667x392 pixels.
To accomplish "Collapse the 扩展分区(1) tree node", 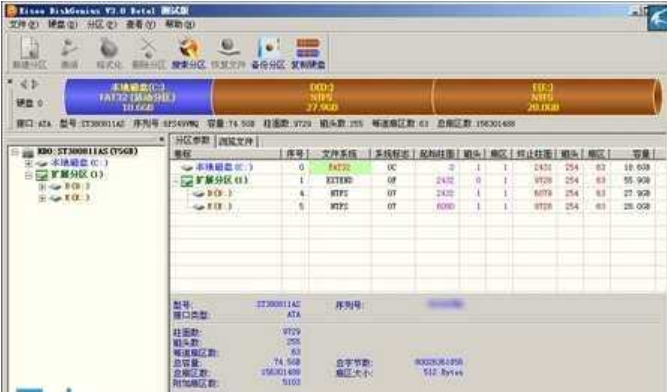I will [x=29, y=175].
